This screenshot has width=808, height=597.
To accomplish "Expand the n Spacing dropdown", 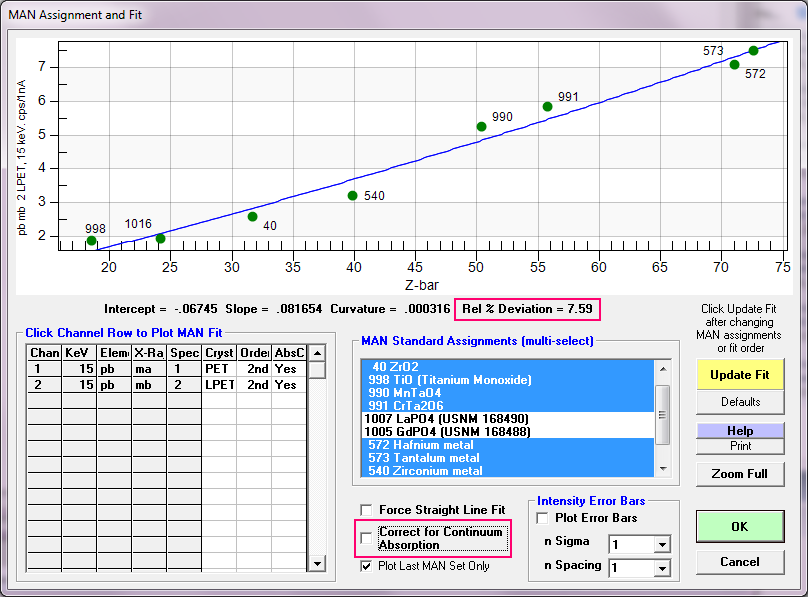I will pyautogui.click(x=660, y=568).
